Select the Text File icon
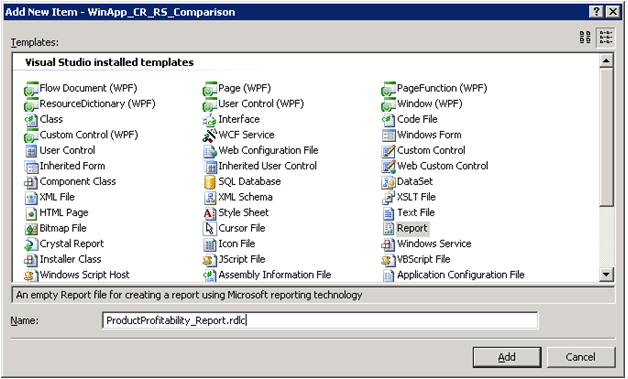 (x=388, y=213)
